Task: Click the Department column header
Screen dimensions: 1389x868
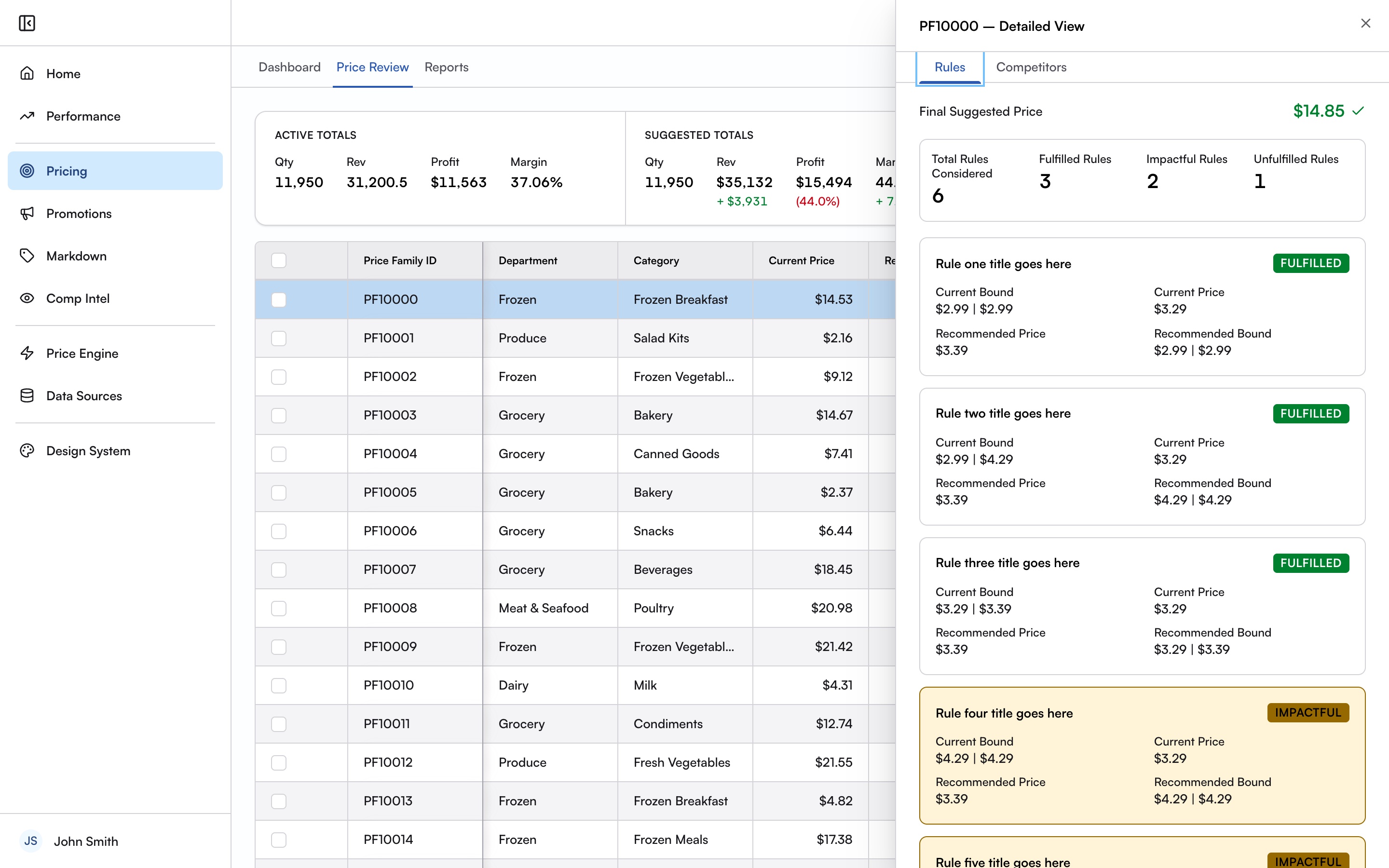Action: 550,260
